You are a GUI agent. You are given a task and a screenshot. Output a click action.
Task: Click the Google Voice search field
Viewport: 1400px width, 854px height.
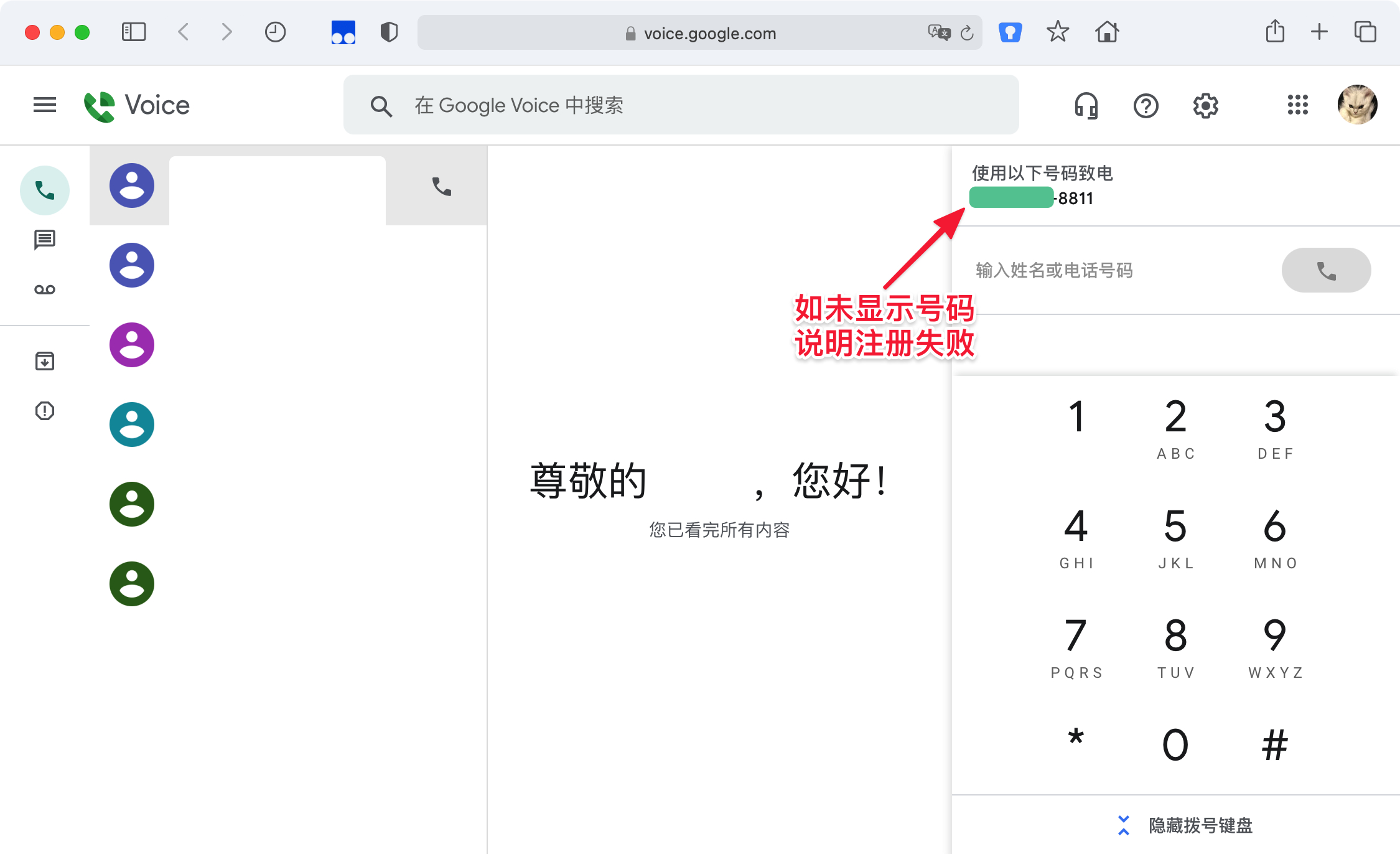point(681,105)
